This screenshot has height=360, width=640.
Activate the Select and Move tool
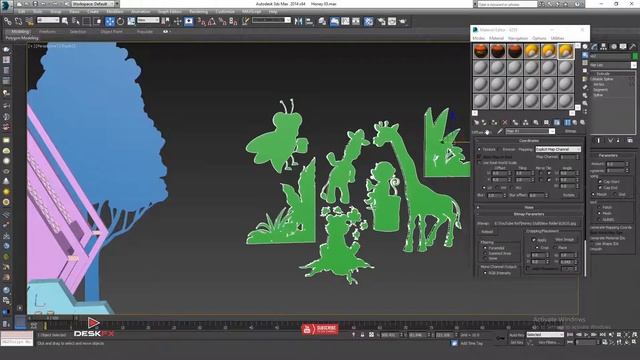(x=110, y=21)
